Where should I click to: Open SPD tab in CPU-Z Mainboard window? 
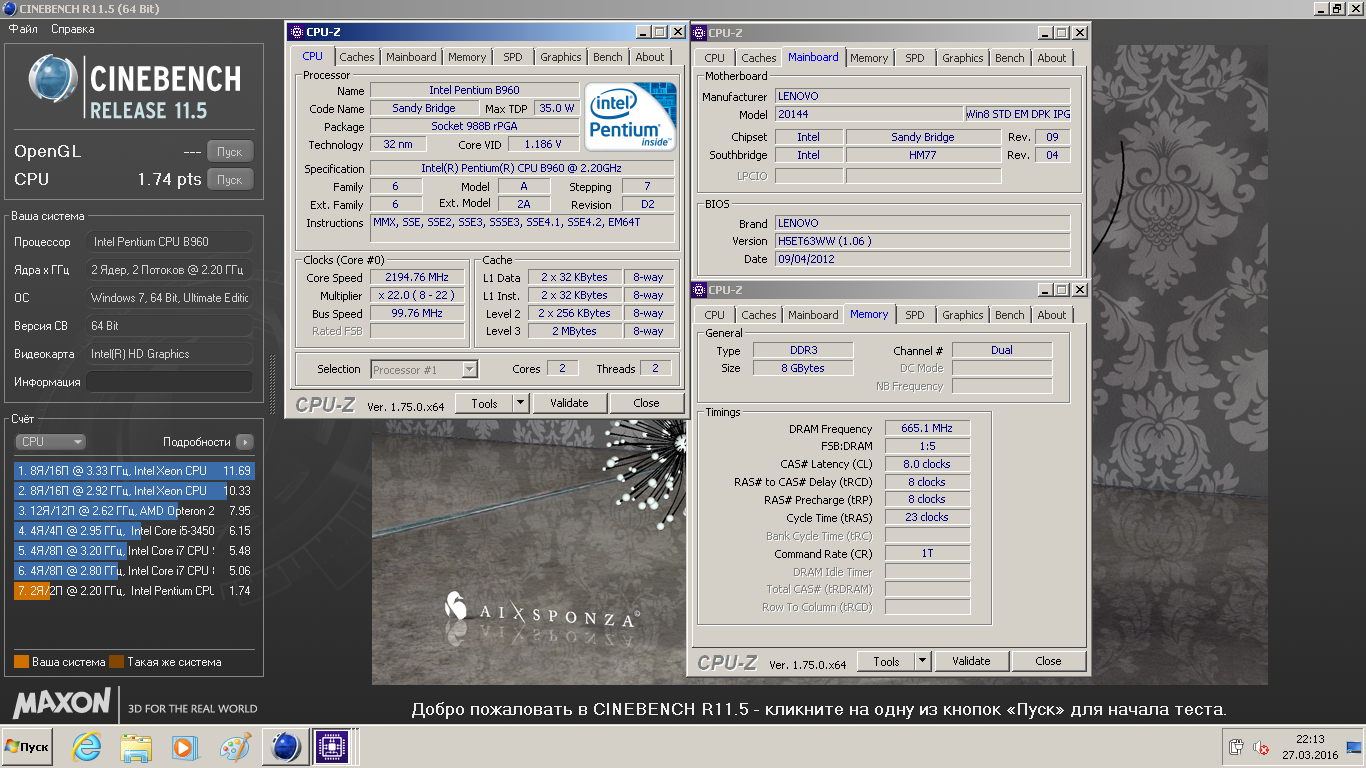click(915, 58)
